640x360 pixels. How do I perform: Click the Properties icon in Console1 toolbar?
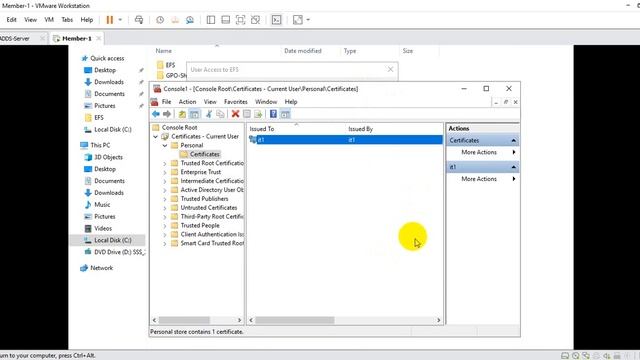(x=247, y=114)
